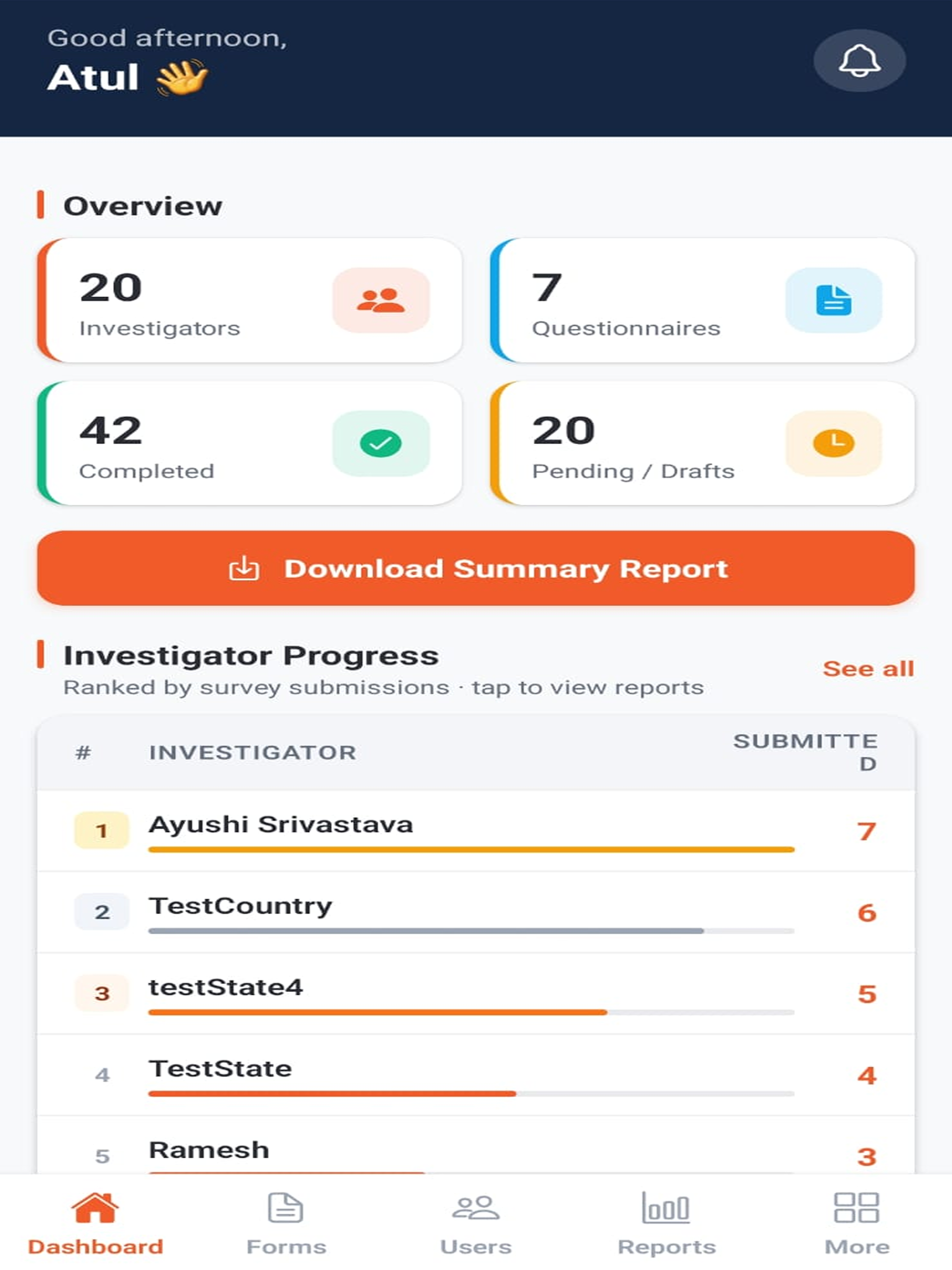
Task: Download Summary Report
Action: 476,569
